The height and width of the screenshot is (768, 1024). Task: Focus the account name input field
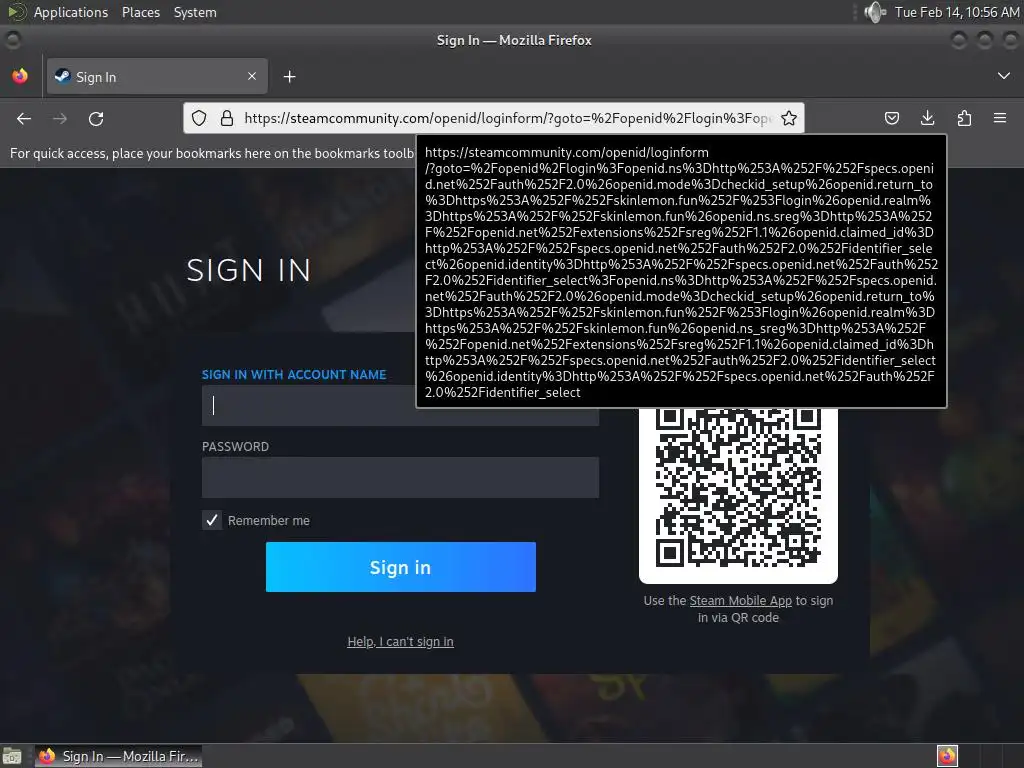pyautogui.click(x=400, y=406)
